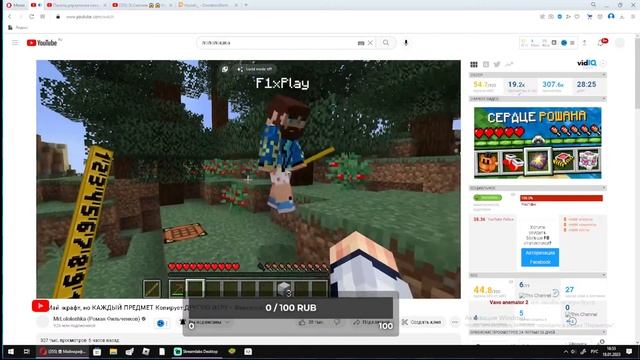The width and height of the screenshot is (640, 360).
Task: Open vidIQ grid overview icon
Action: [x=474, y=64]
